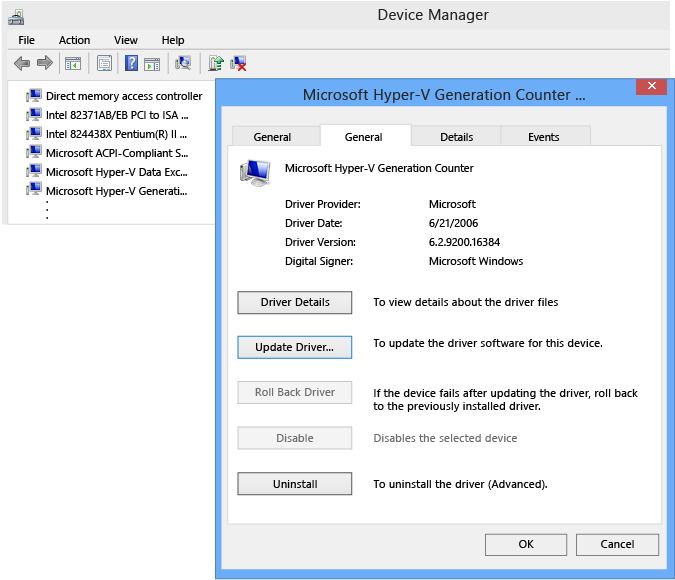This screenshot has height=580, width=675.
Task: Click 'To uninstall the driver (Advanced).' text
Action: tap(460, 484)
